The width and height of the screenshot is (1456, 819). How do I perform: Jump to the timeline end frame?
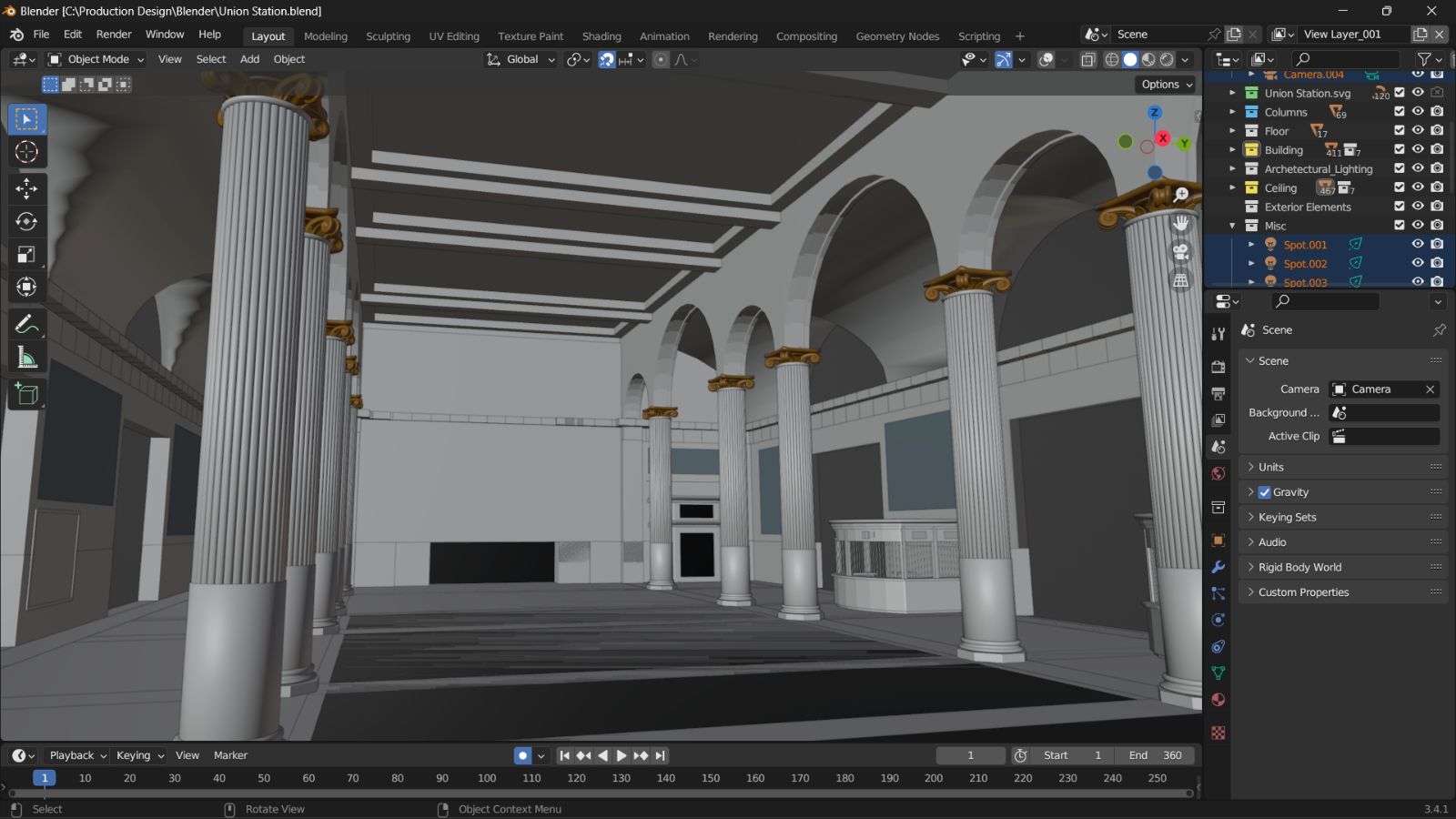click(661, 755)
